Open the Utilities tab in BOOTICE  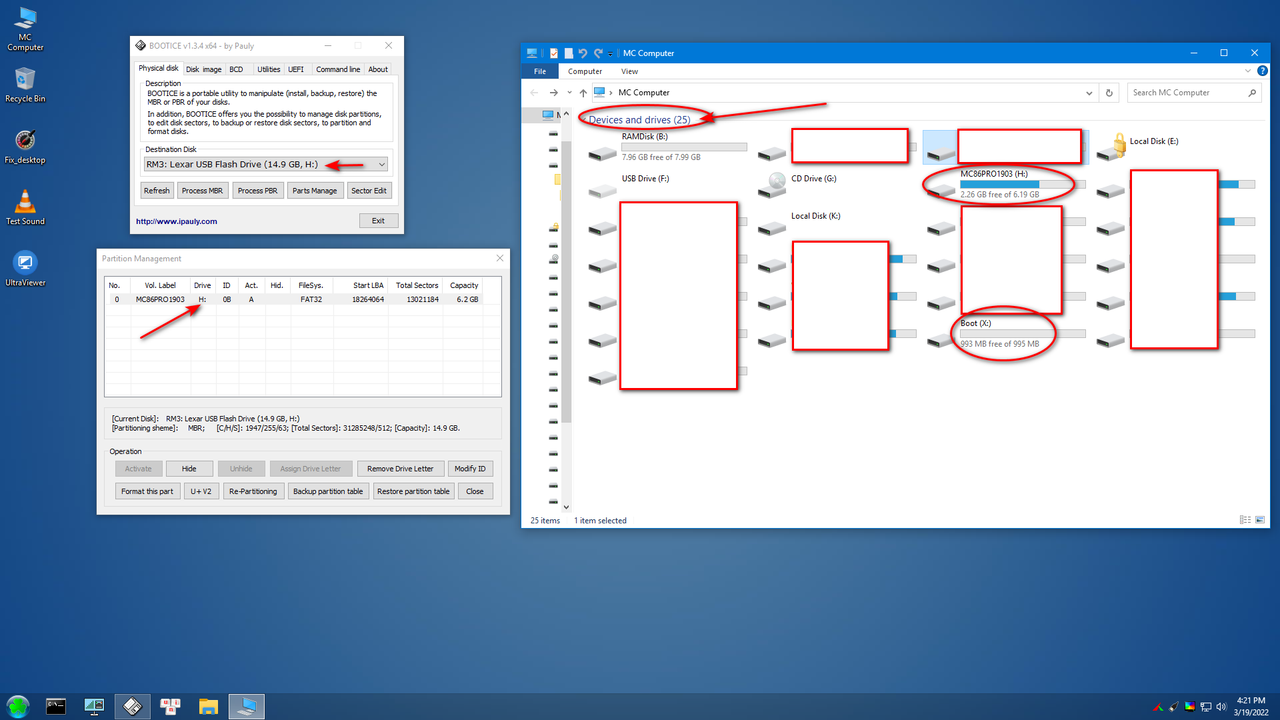pyautogui.click(x=268, y=69)
